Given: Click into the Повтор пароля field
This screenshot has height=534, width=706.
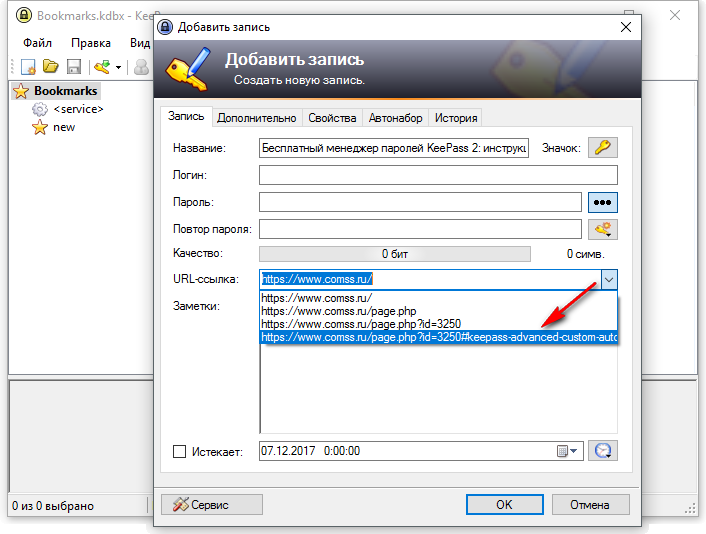Looking at the screenshot, I should click(420, 229).
